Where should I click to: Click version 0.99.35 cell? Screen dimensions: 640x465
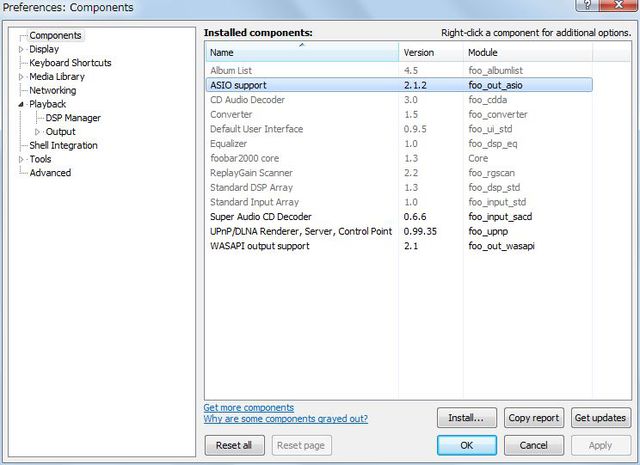pyautogui.click(x=420, y=231)
